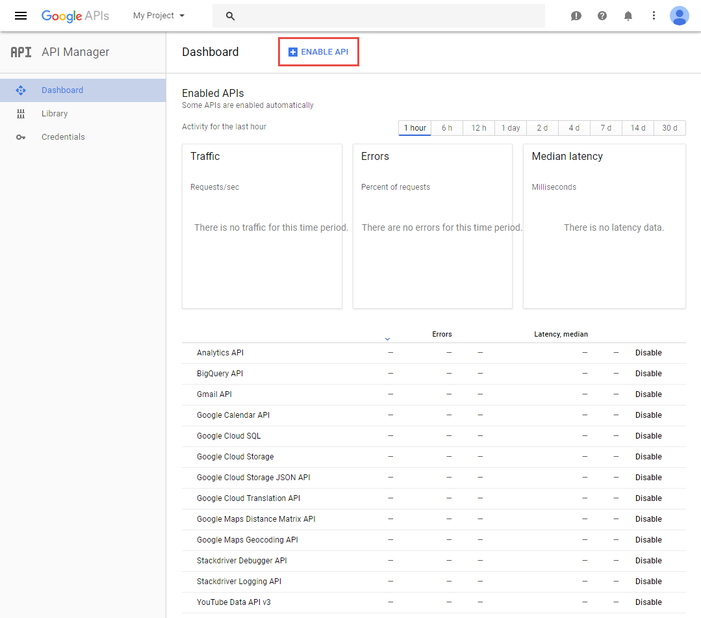Click the search magnifier icon

(230, 16)
